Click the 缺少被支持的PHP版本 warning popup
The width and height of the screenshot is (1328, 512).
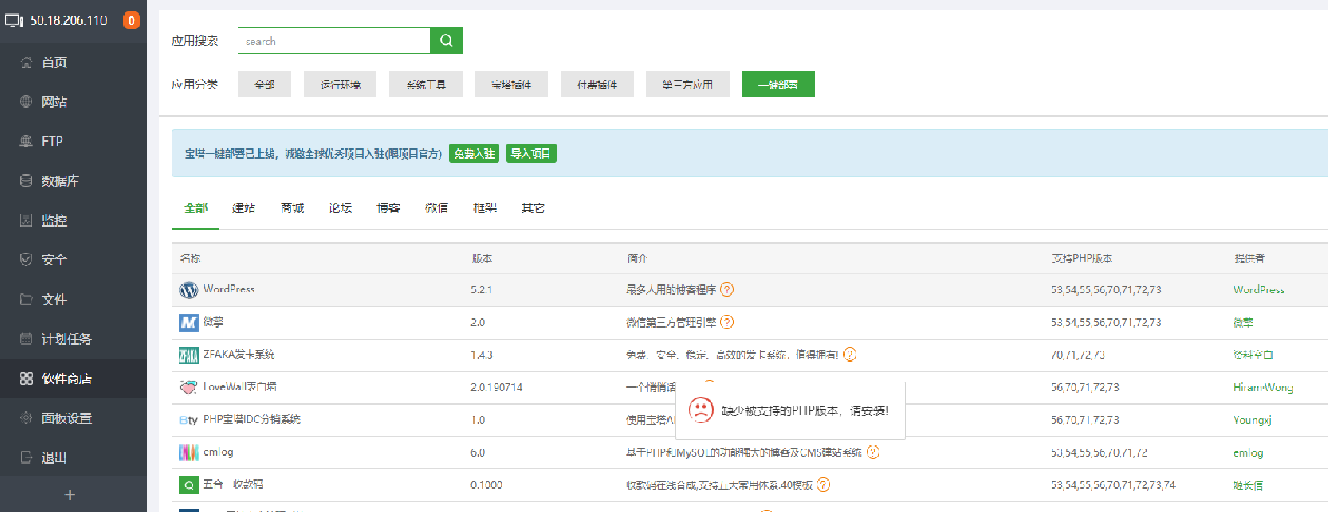coord(790,410)
